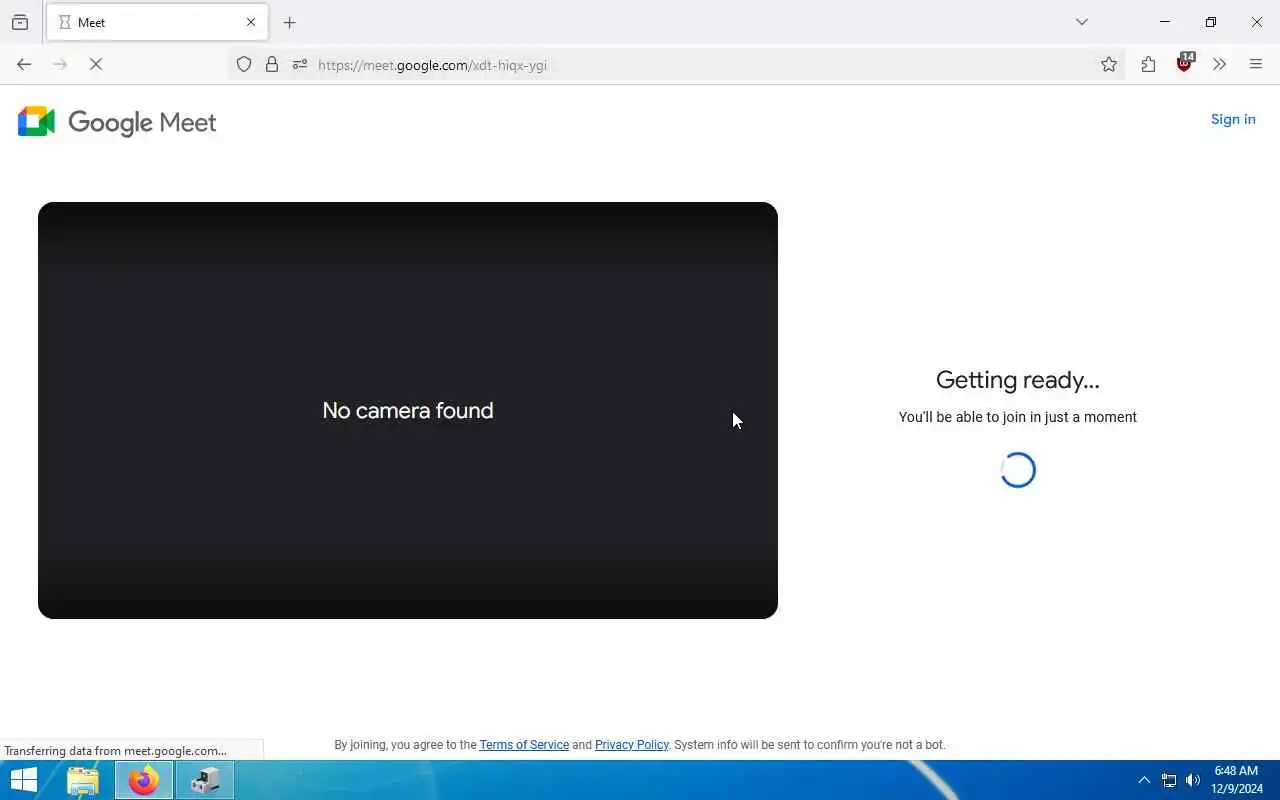Open Privacy Policy link
Viewport: 1280px width, 800px height.
point(631,745)
